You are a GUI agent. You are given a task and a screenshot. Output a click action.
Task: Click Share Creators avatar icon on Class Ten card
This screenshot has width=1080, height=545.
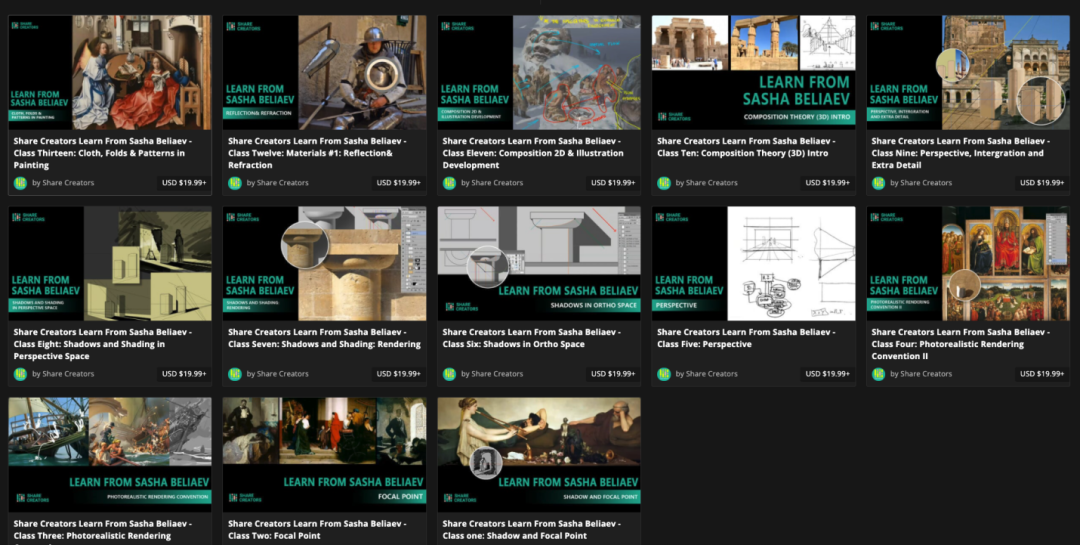[664, 183]
